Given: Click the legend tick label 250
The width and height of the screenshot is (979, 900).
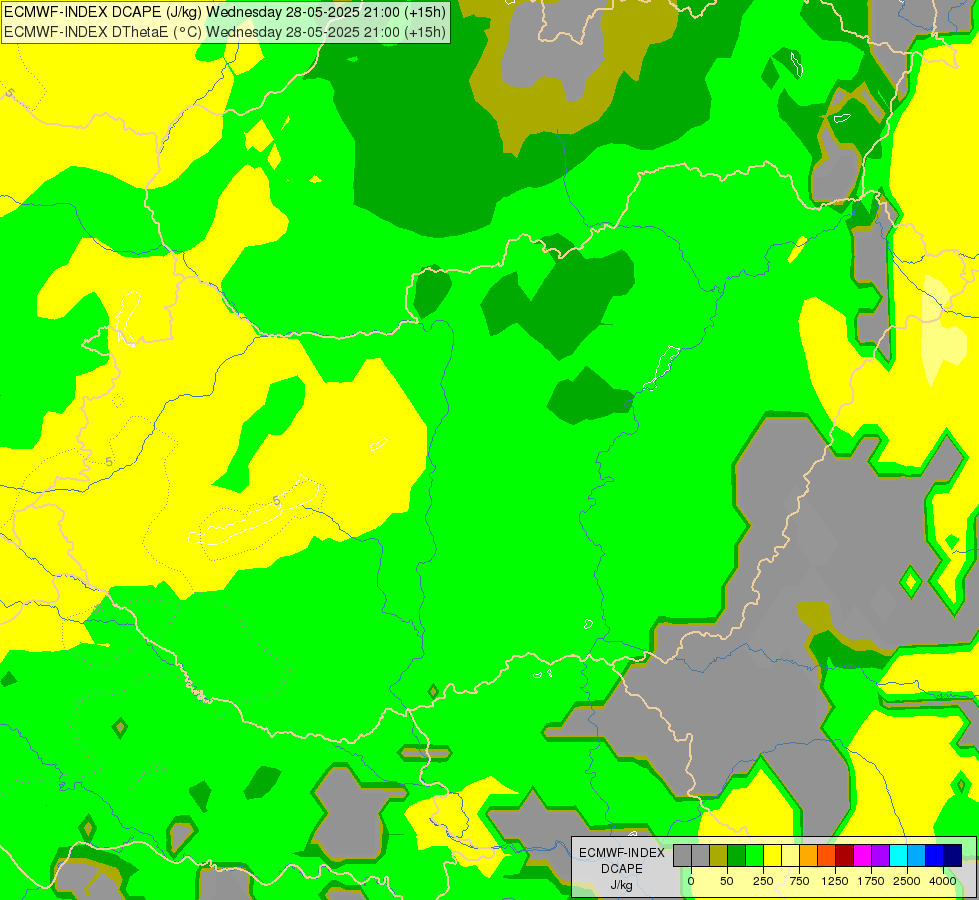Looking at the screenshot, I should [763, 881].
